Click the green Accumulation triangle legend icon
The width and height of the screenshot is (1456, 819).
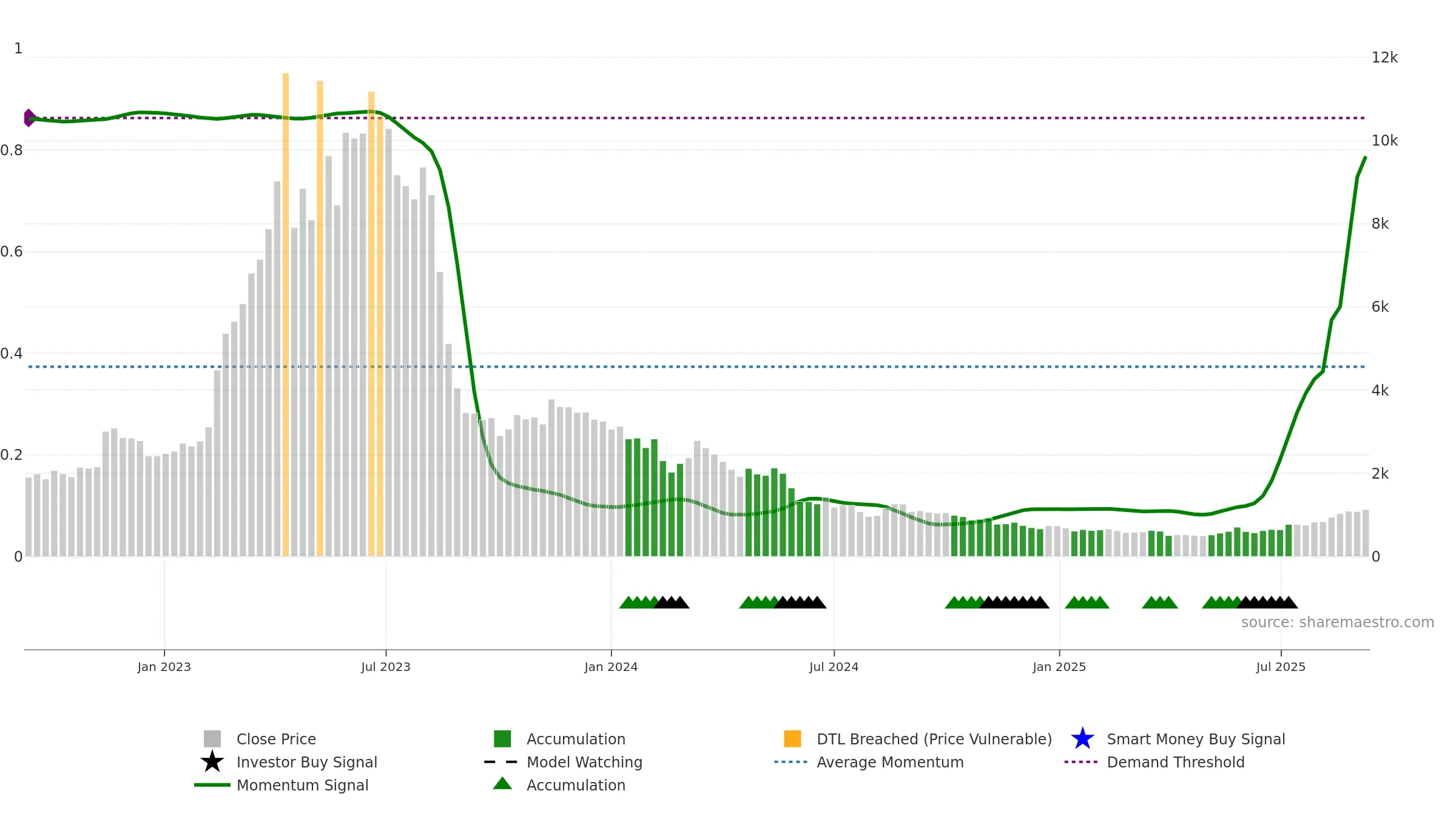502,783
